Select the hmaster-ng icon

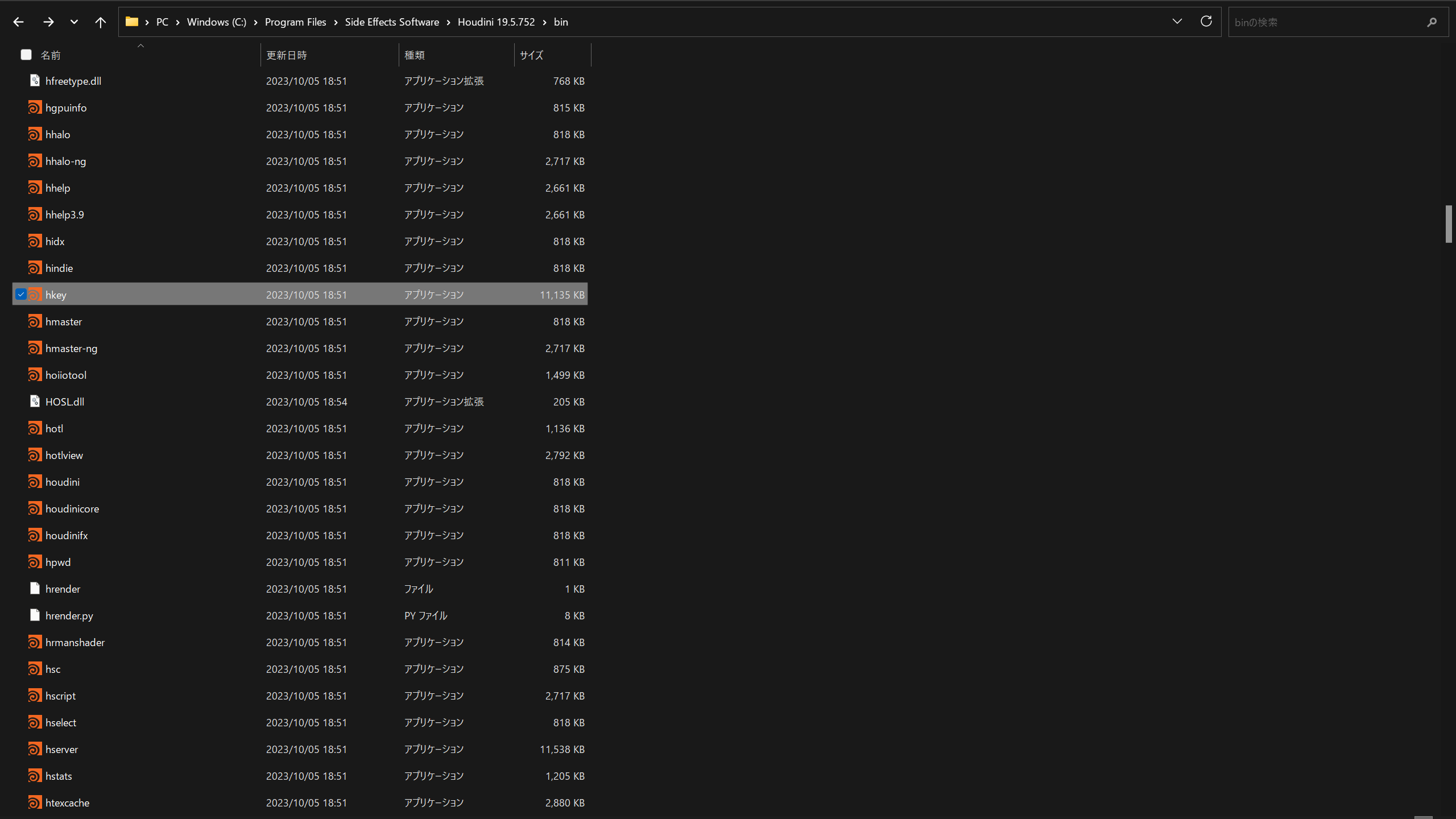[35, 348]
